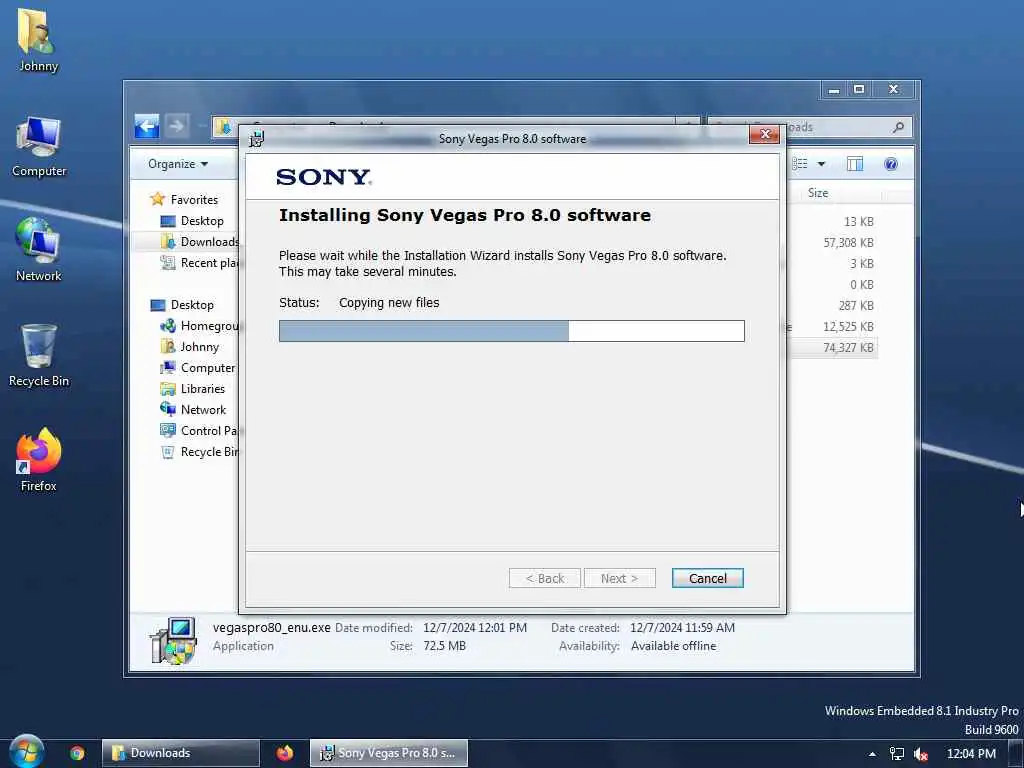Open Explorer help button
The width and height of the screenshot is (1024, 768).
[891, 164]
